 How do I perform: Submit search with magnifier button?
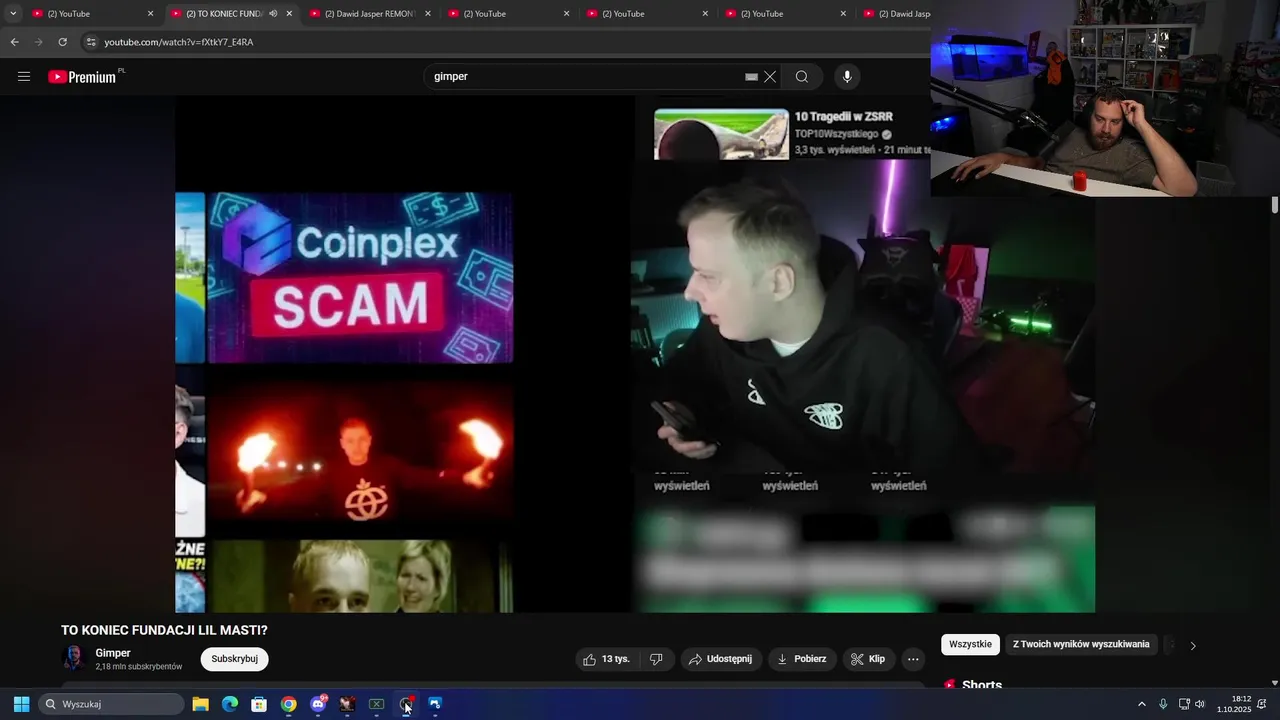coord(802,76)
